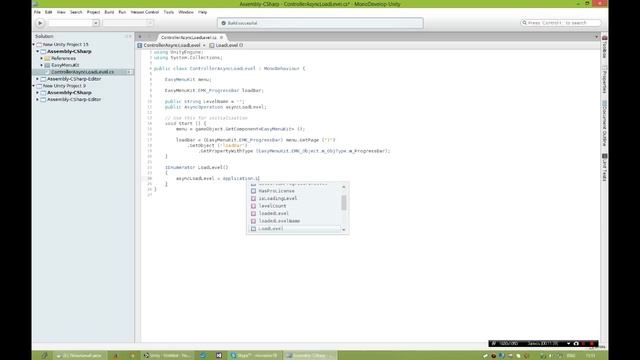640x360 pixels.
Task: Open the Help menu
Action: click(x=202, y=12)
